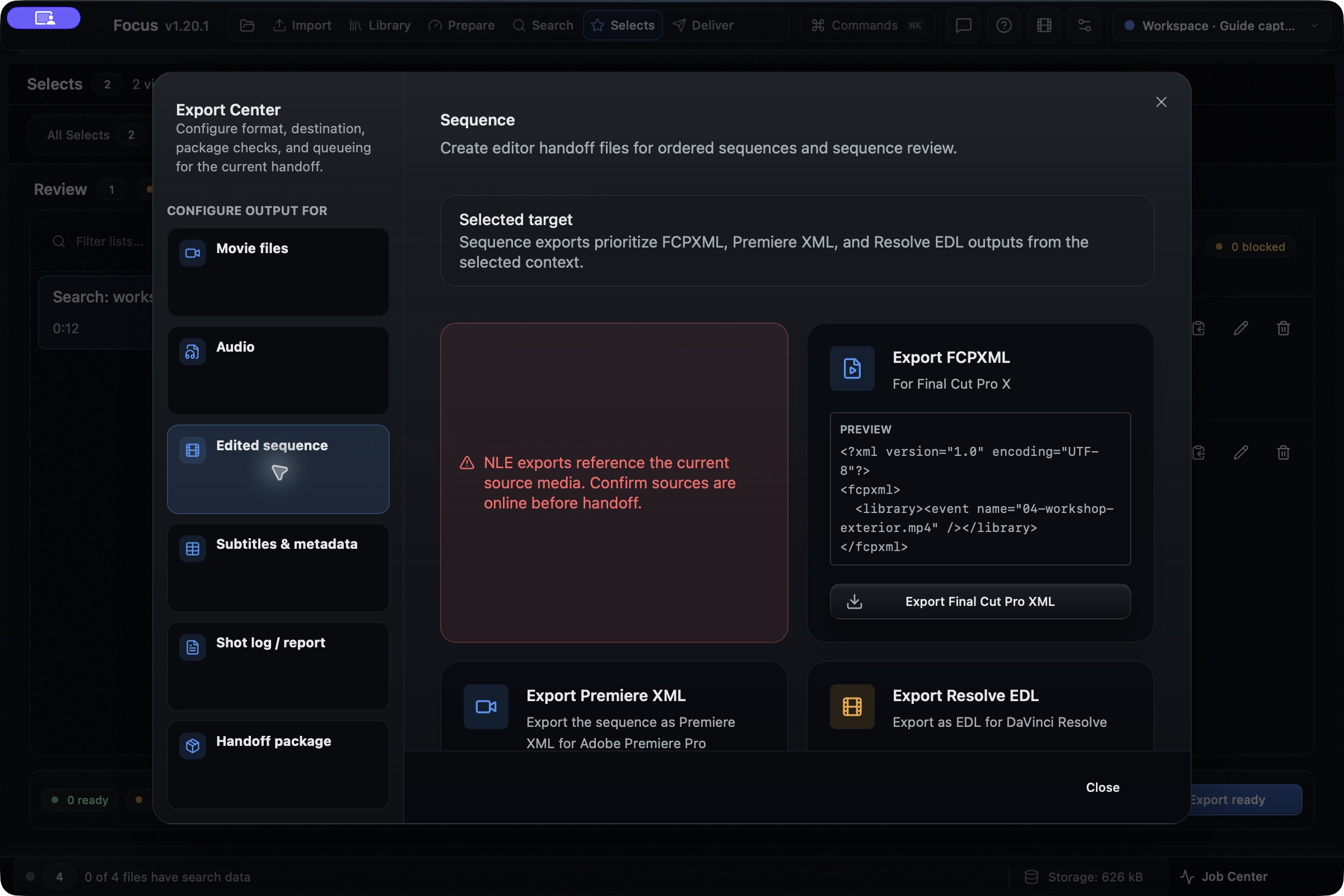Open the Deliver tab
The width and height of the screenshot is (1344, 896).
tap(703, 25)
